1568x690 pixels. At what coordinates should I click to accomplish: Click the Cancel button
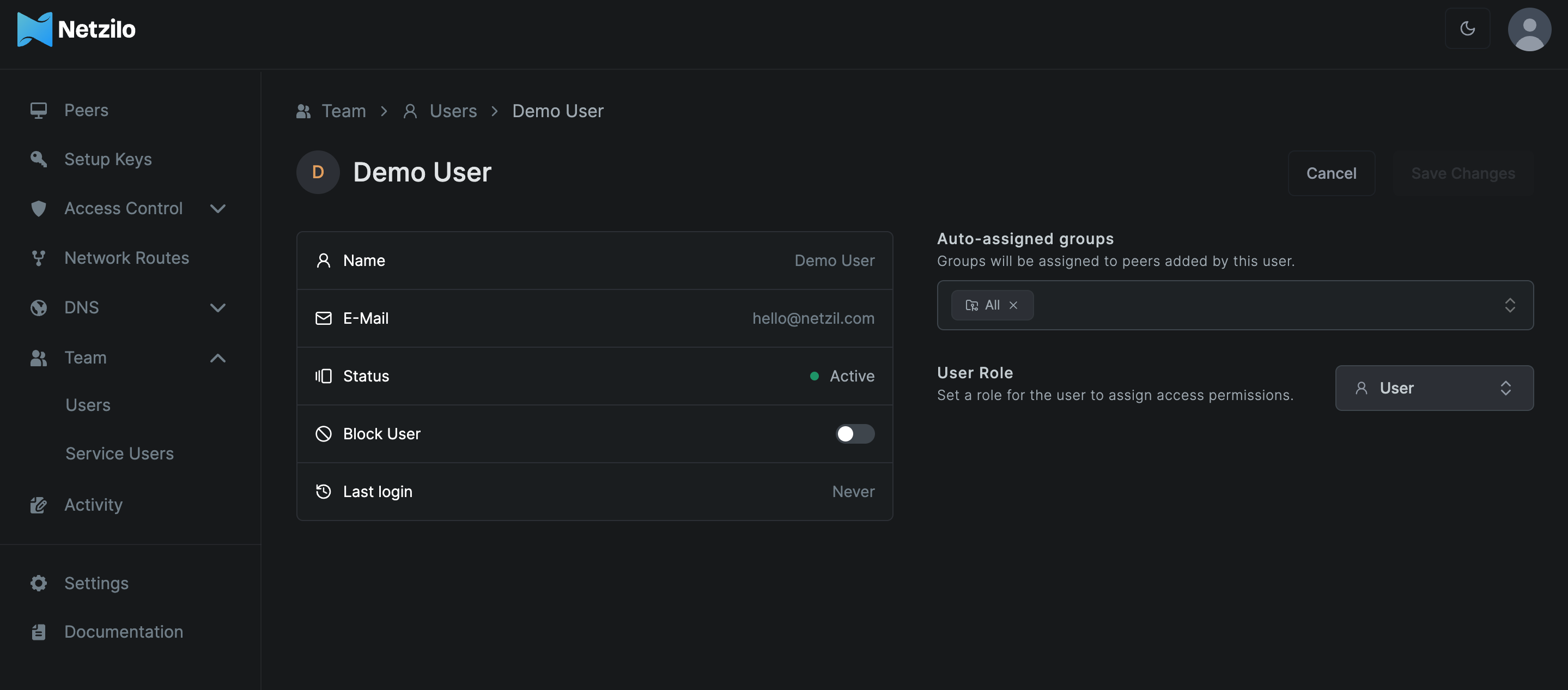[x=1331, y=173]
